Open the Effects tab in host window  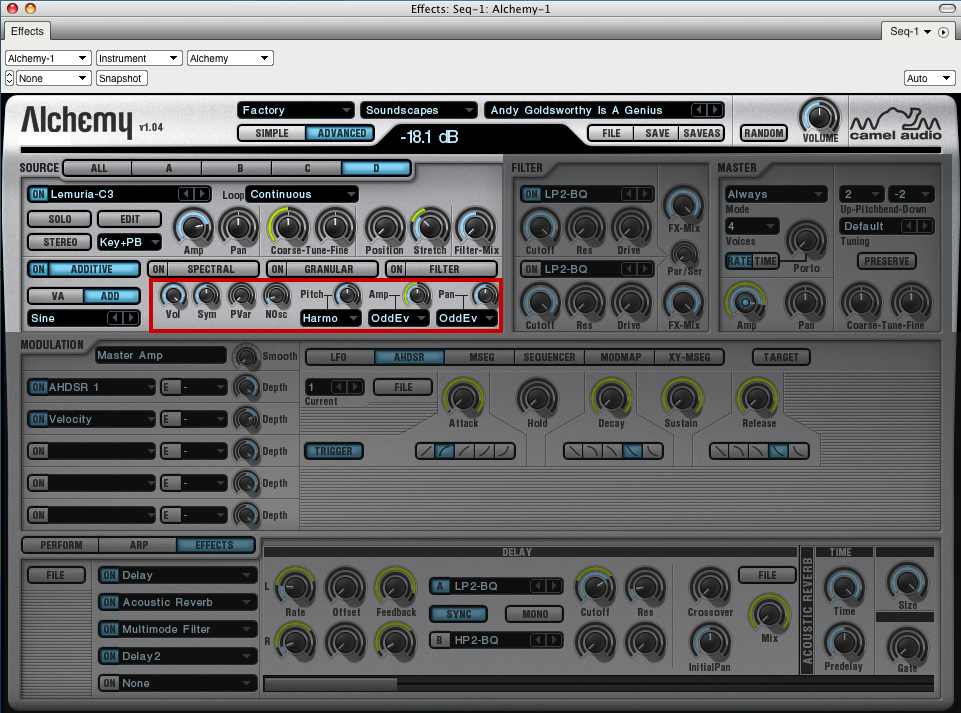pos(28,31)
